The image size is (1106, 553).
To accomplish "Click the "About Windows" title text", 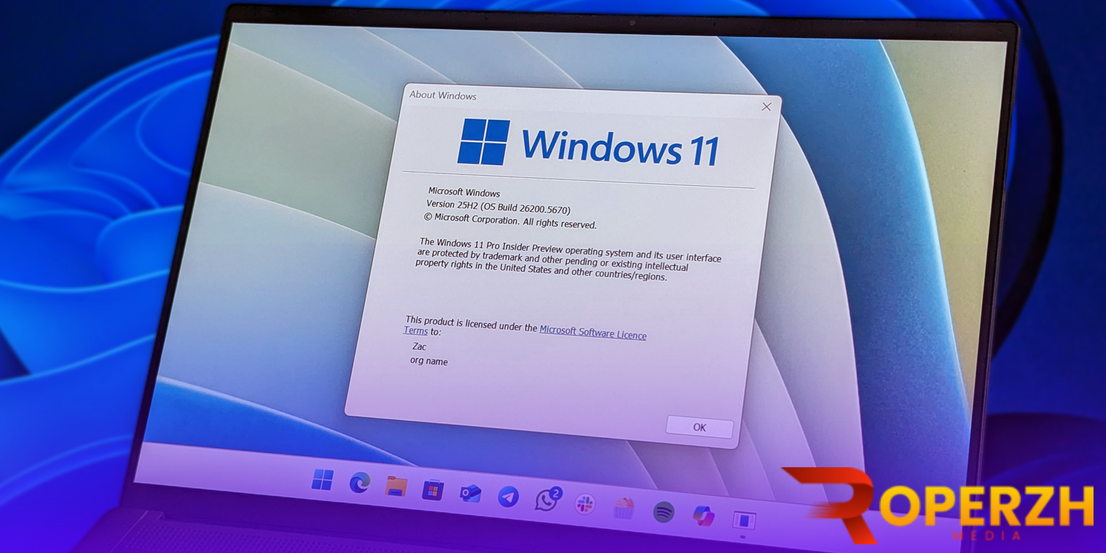I will coord(443,96).
